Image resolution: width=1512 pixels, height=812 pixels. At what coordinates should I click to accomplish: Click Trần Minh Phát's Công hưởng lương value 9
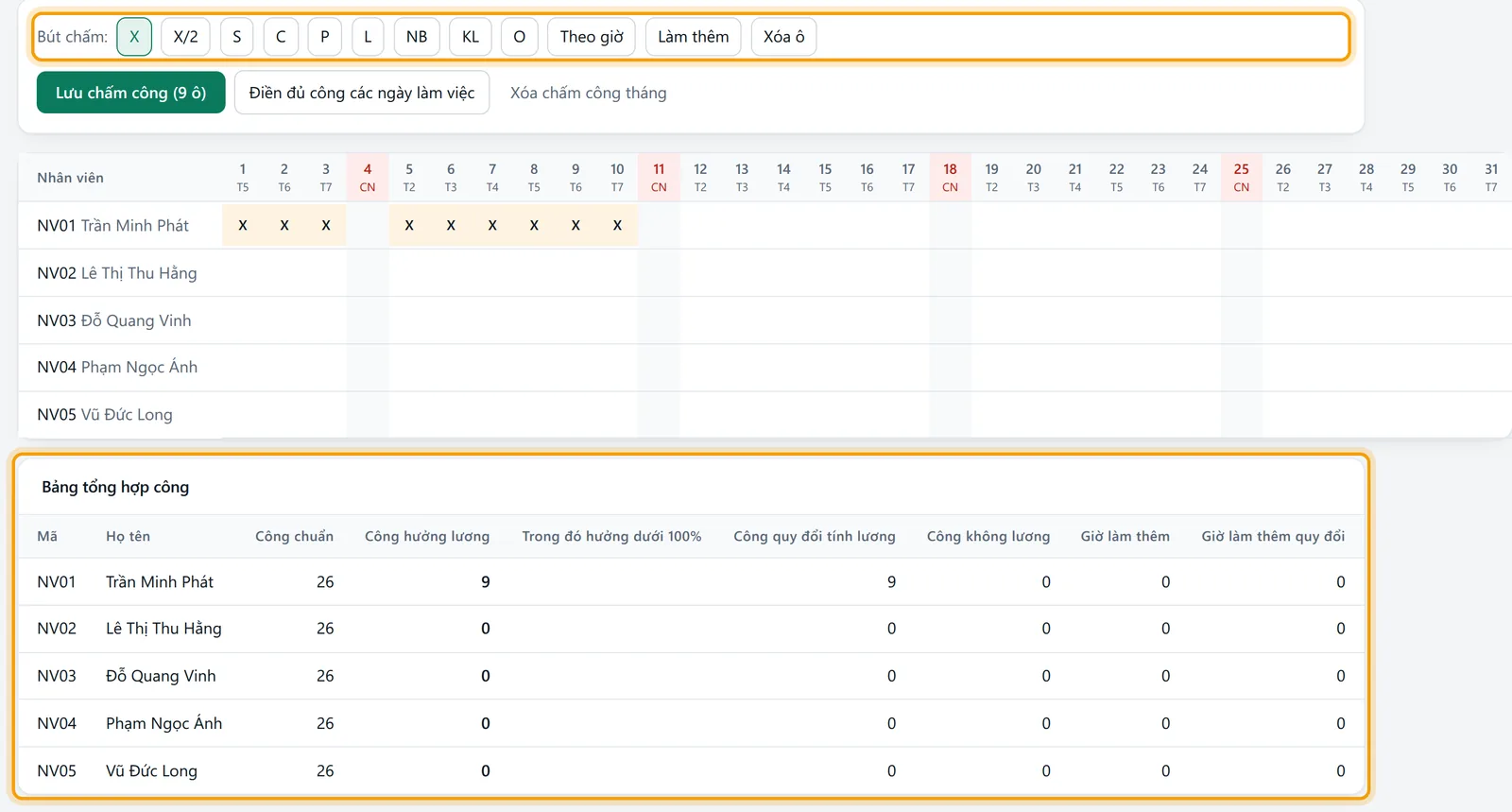486,582
